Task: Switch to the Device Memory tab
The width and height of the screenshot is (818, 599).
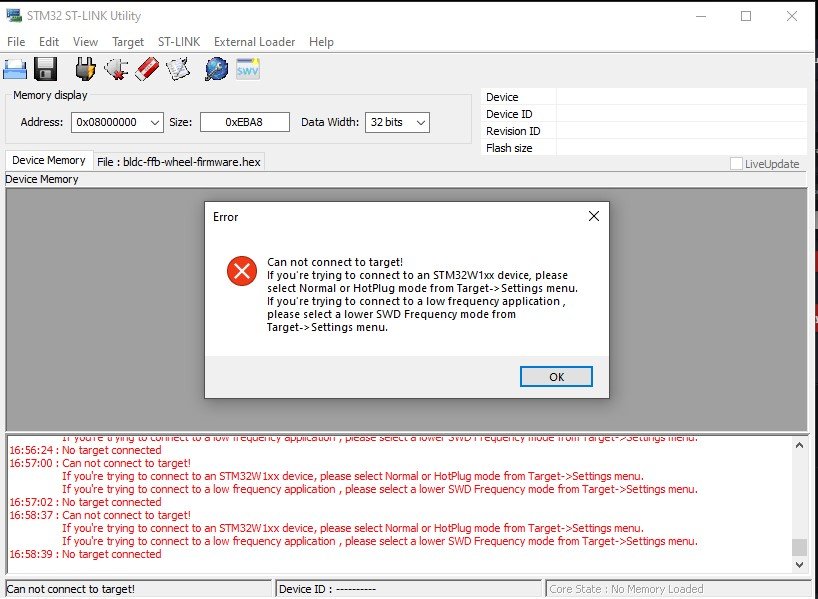Action: click(x=49, y=161)
